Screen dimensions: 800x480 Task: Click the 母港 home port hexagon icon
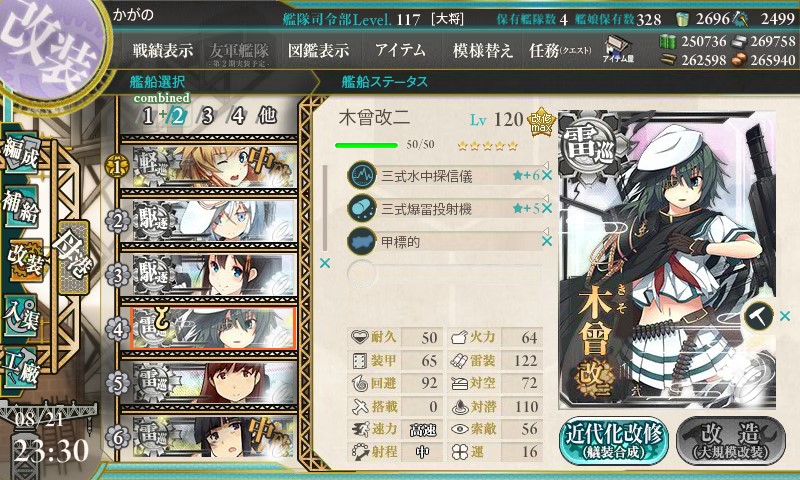(x=74, y=257)
